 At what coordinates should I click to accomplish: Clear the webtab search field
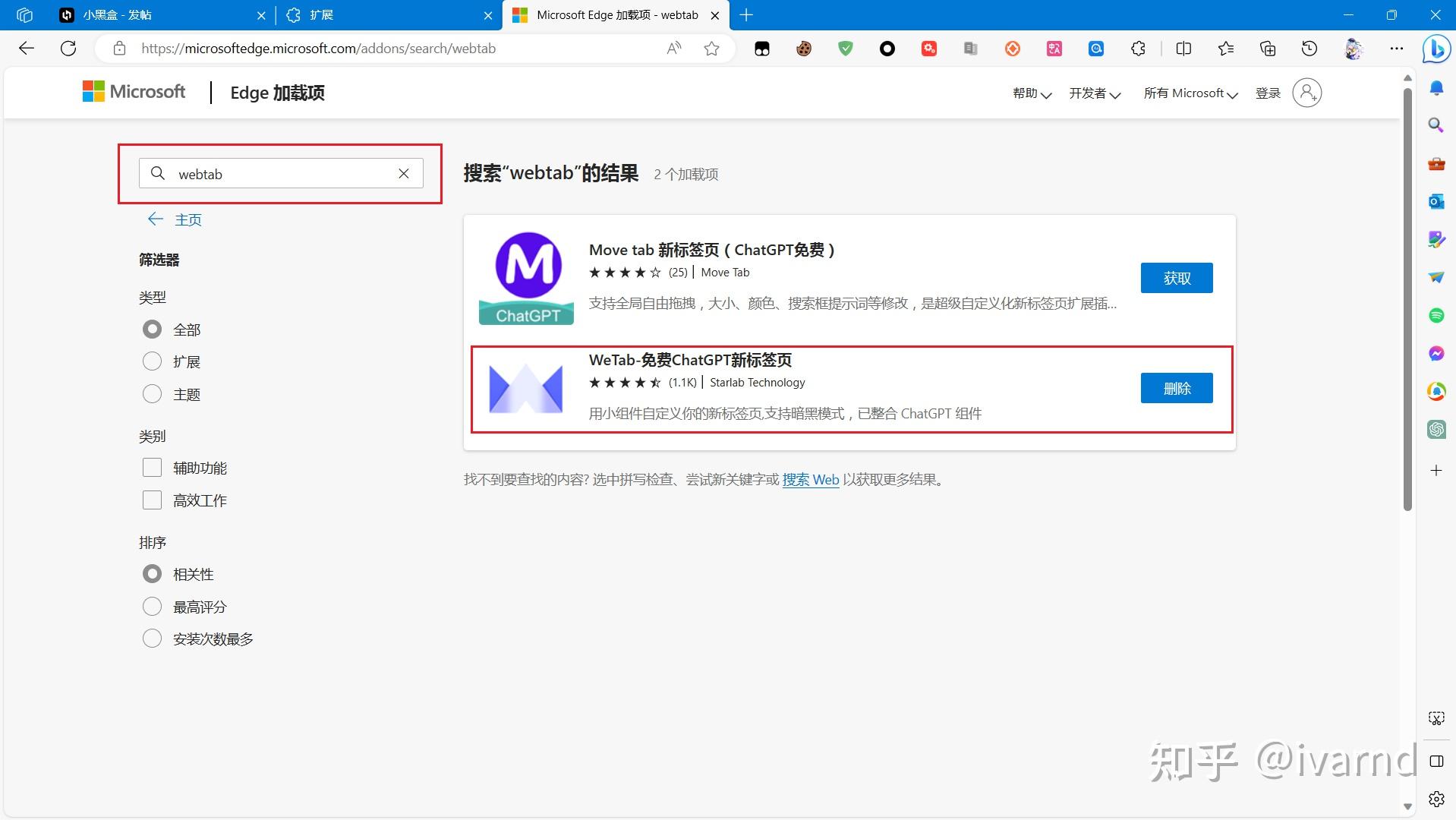click(403, 173)
